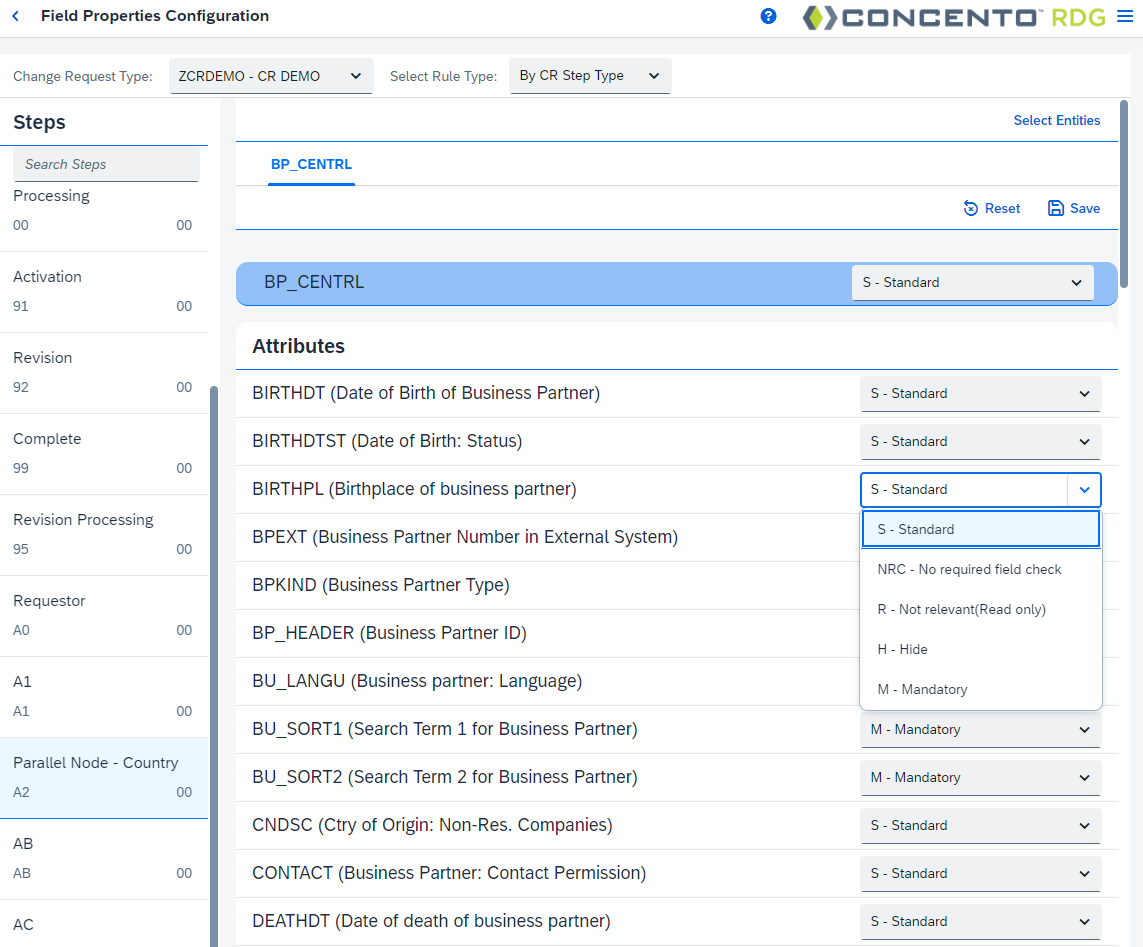Focus the Search Steps field
1143x947 pixels.
pyautogui.click(x=106, y=165)
